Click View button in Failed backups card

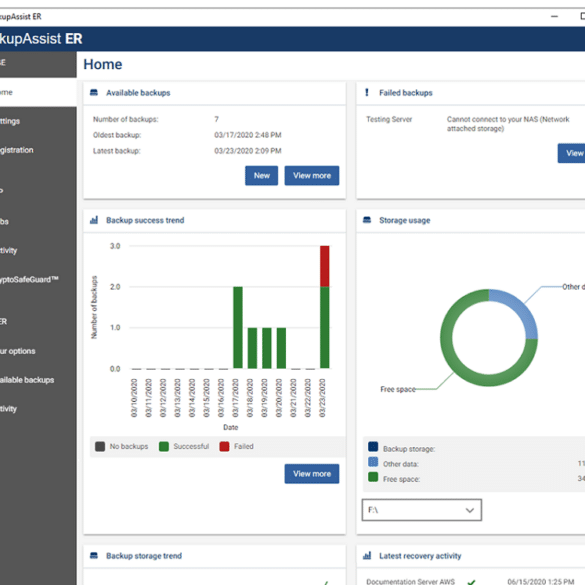coord(572,153)
